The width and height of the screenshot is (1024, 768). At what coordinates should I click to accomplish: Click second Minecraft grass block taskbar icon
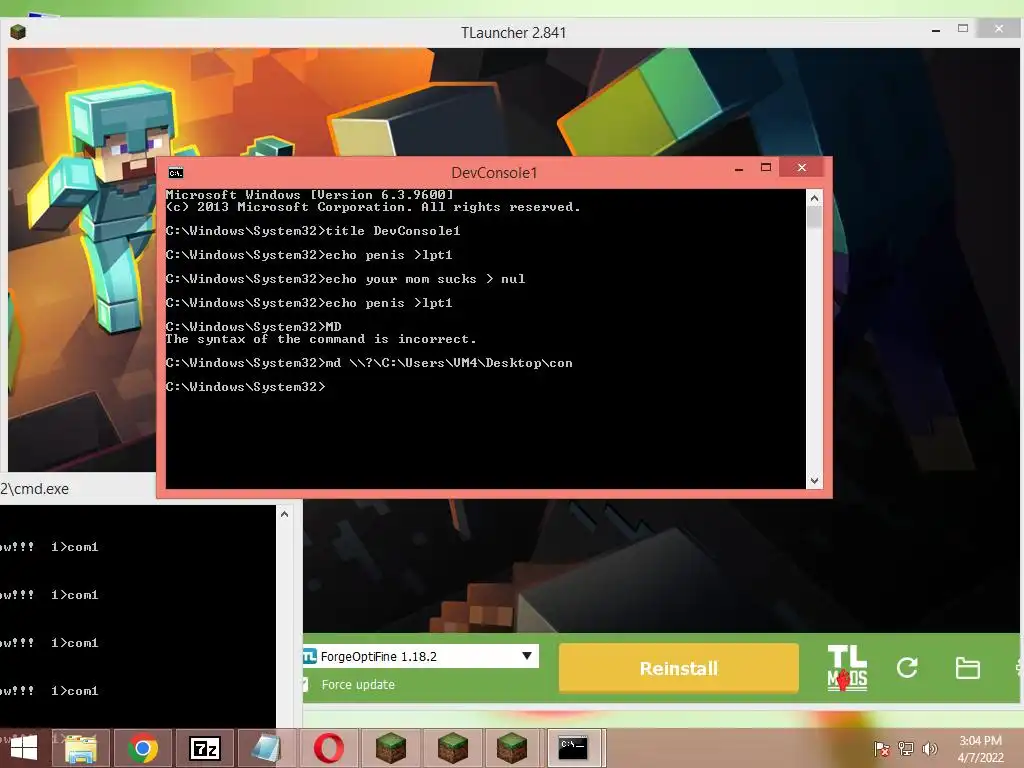pyautogui.click(x=452, y=748)
